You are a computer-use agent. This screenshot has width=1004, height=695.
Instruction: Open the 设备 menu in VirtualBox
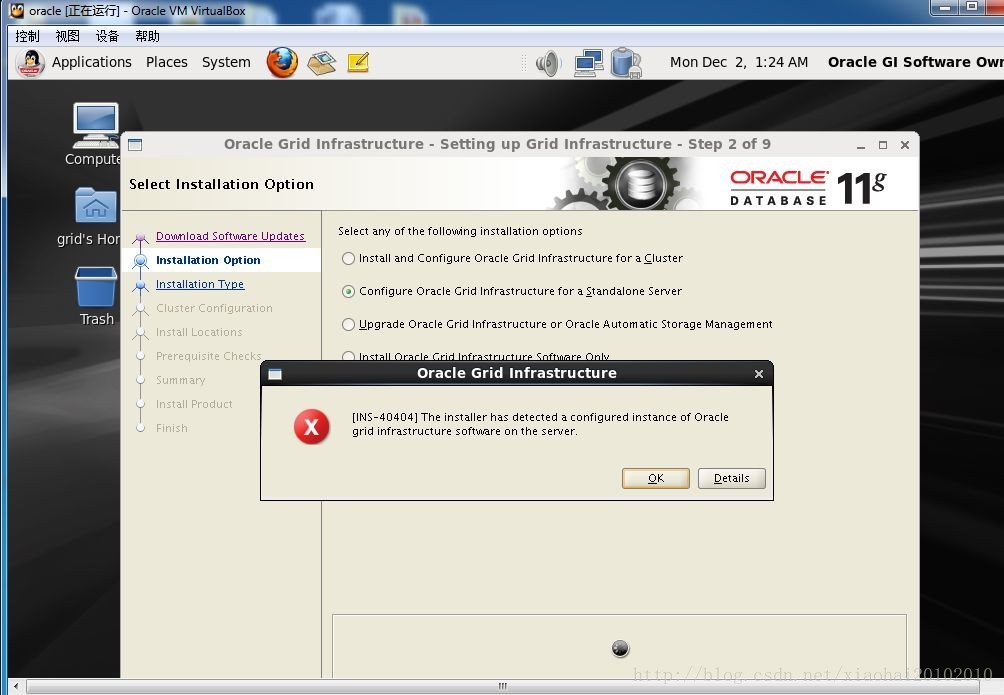click(107, 36)
